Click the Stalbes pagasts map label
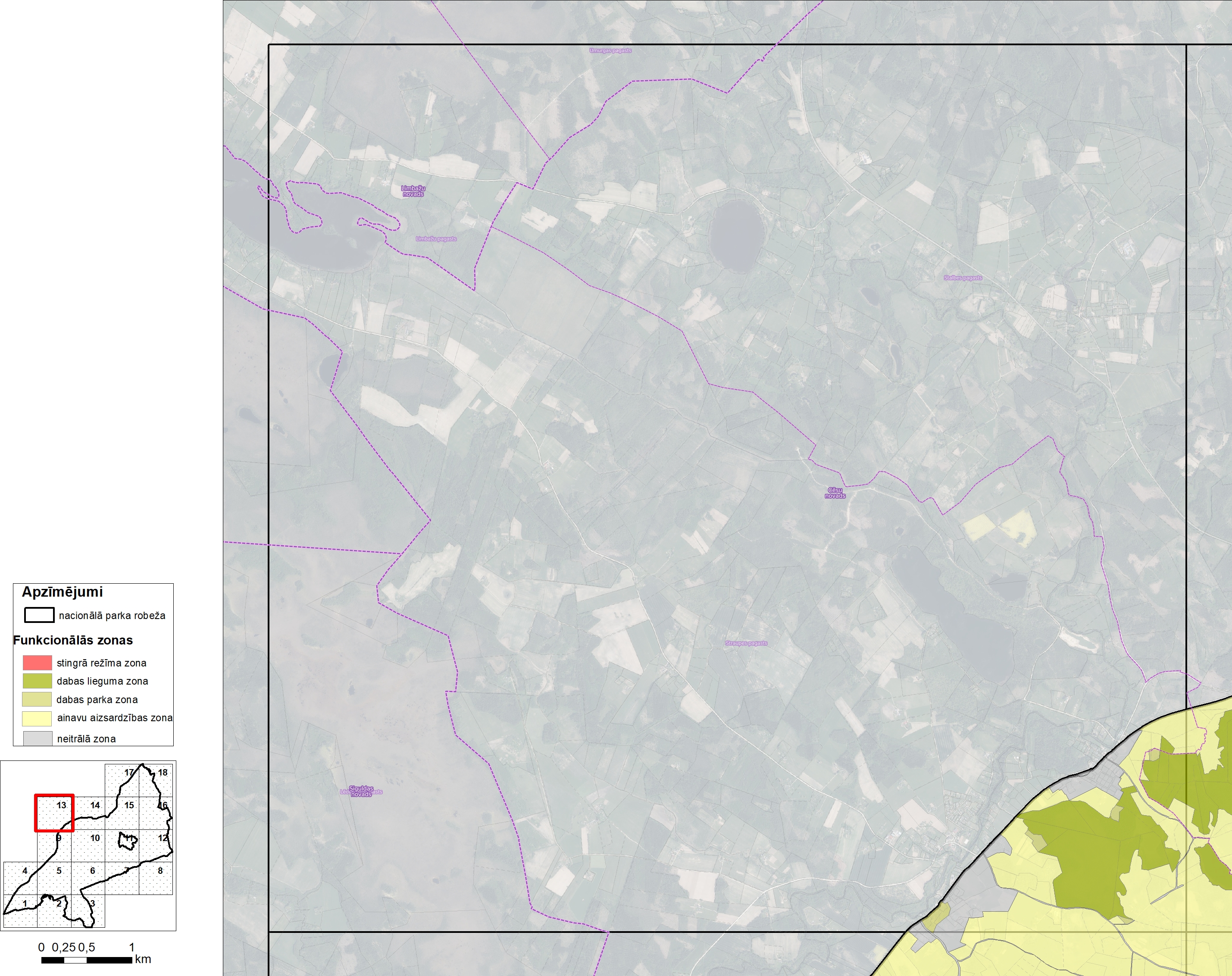The height and width of the screenshot is (976, 1232). (x=963, y=278)
